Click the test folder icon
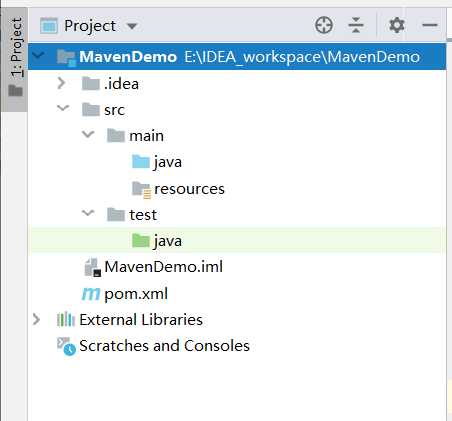This screenshot has height=421, width=452. coord(116,214)
